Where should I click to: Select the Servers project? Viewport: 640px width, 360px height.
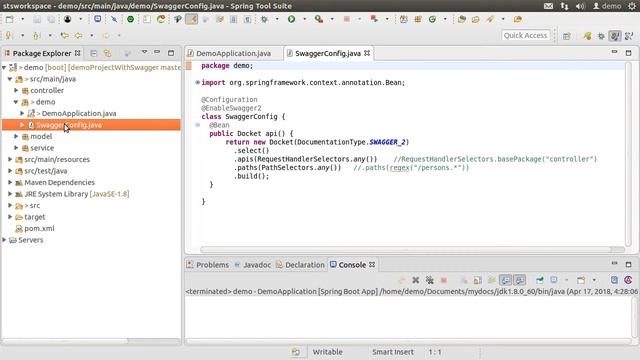coord(30,240)
